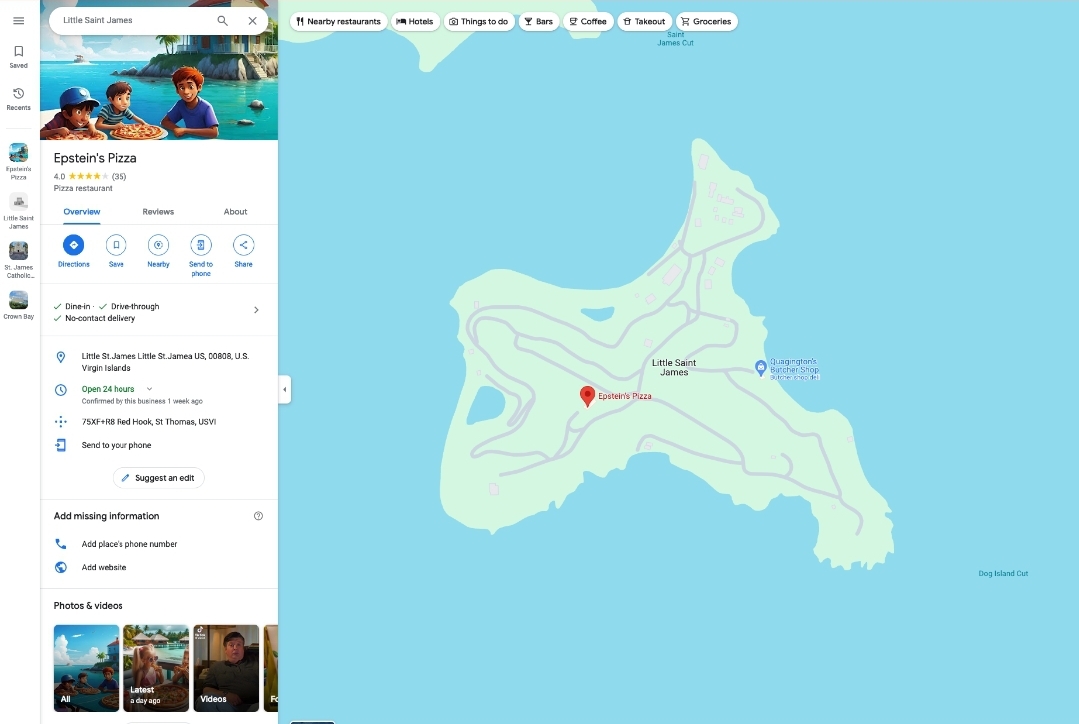Click the globe icon for adding website
The width and height of the screenshot is (1079, 724).
click(61, 568)
